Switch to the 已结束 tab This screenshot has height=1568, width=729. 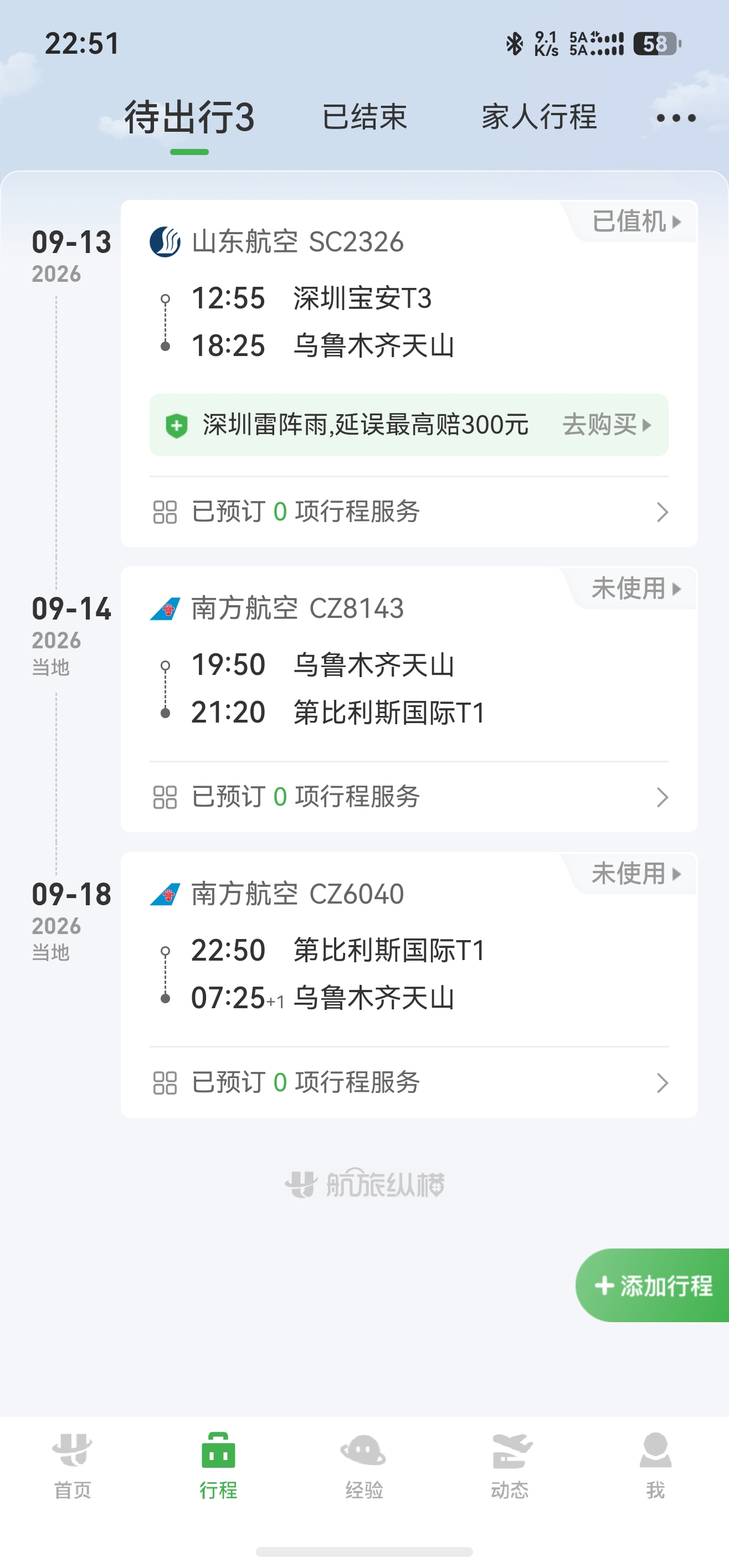click(364, 117)
